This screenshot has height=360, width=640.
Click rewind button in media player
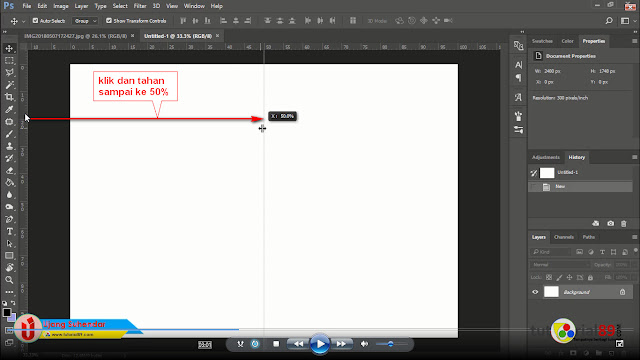click(x=298, y=344)
